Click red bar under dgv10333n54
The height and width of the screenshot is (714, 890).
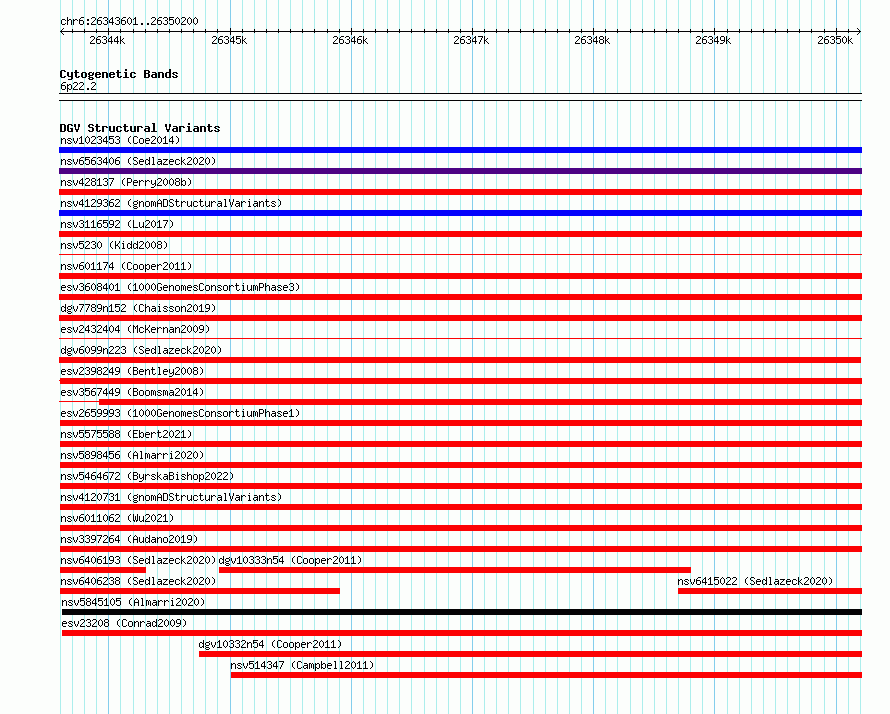coord(455,570)
